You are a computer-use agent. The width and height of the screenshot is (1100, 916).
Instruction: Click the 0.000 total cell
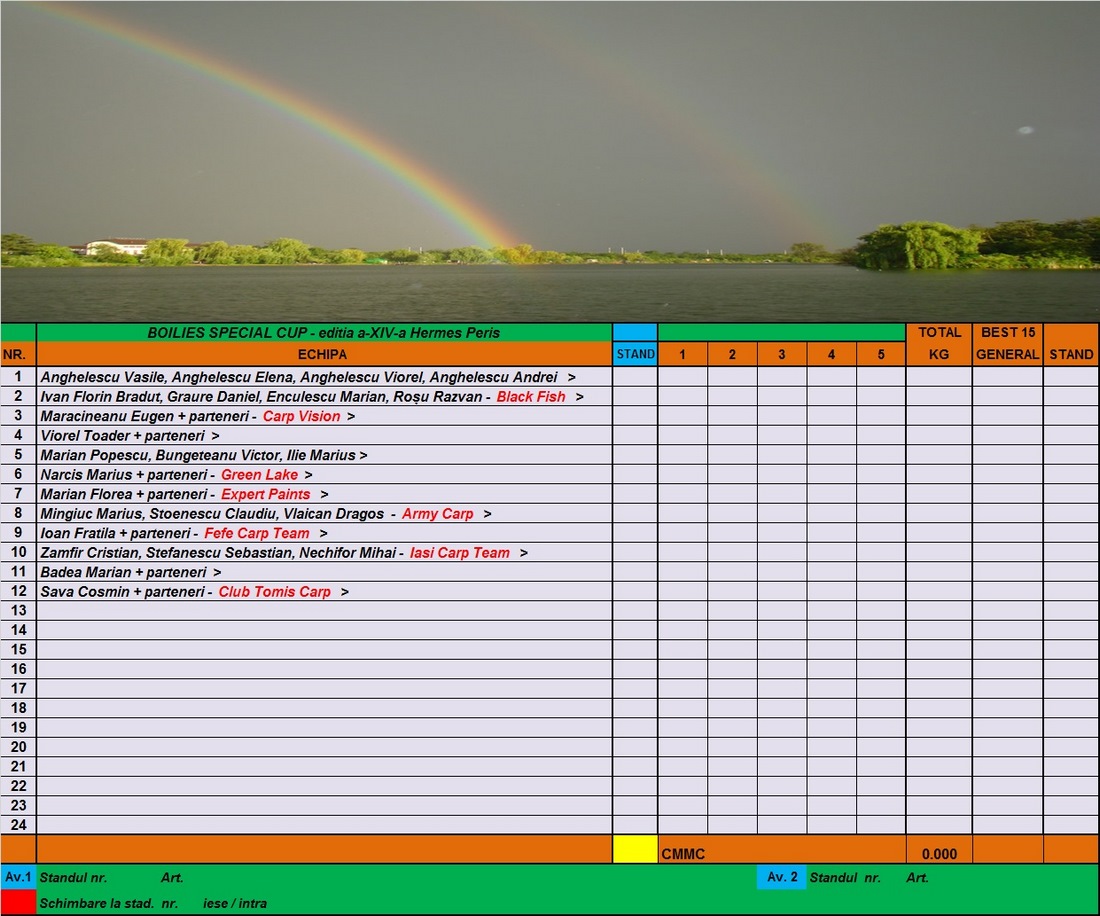(939, 854)
